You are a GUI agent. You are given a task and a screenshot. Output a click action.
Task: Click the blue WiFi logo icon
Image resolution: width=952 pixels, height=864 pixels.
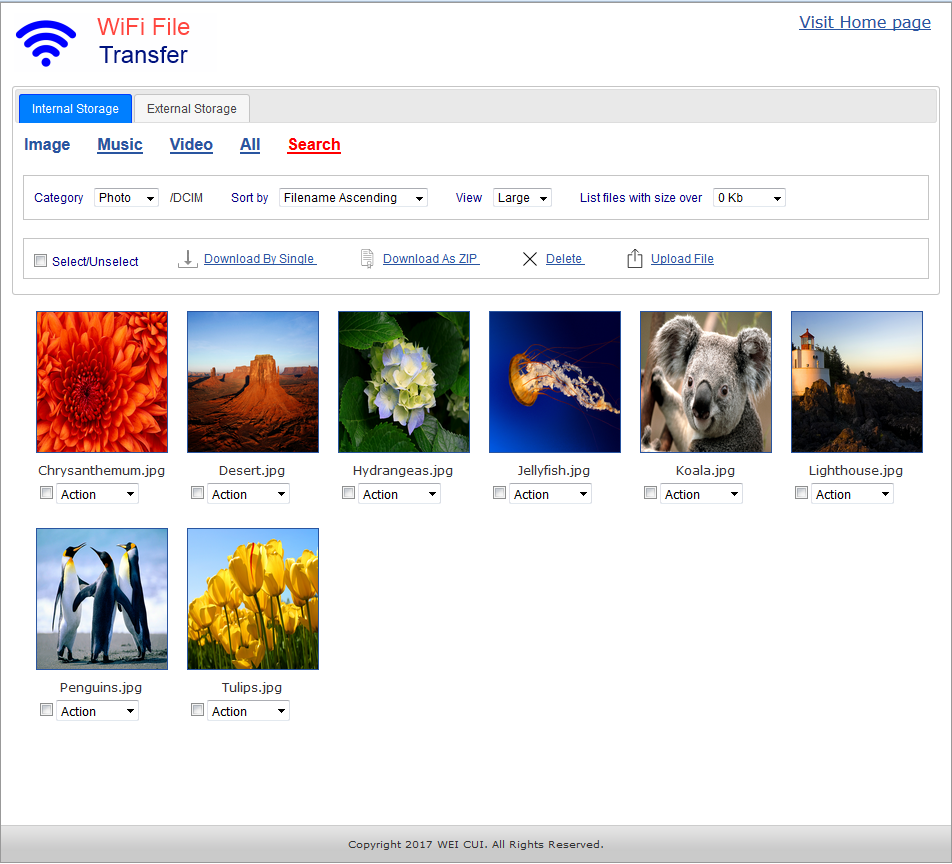[46, 42]
